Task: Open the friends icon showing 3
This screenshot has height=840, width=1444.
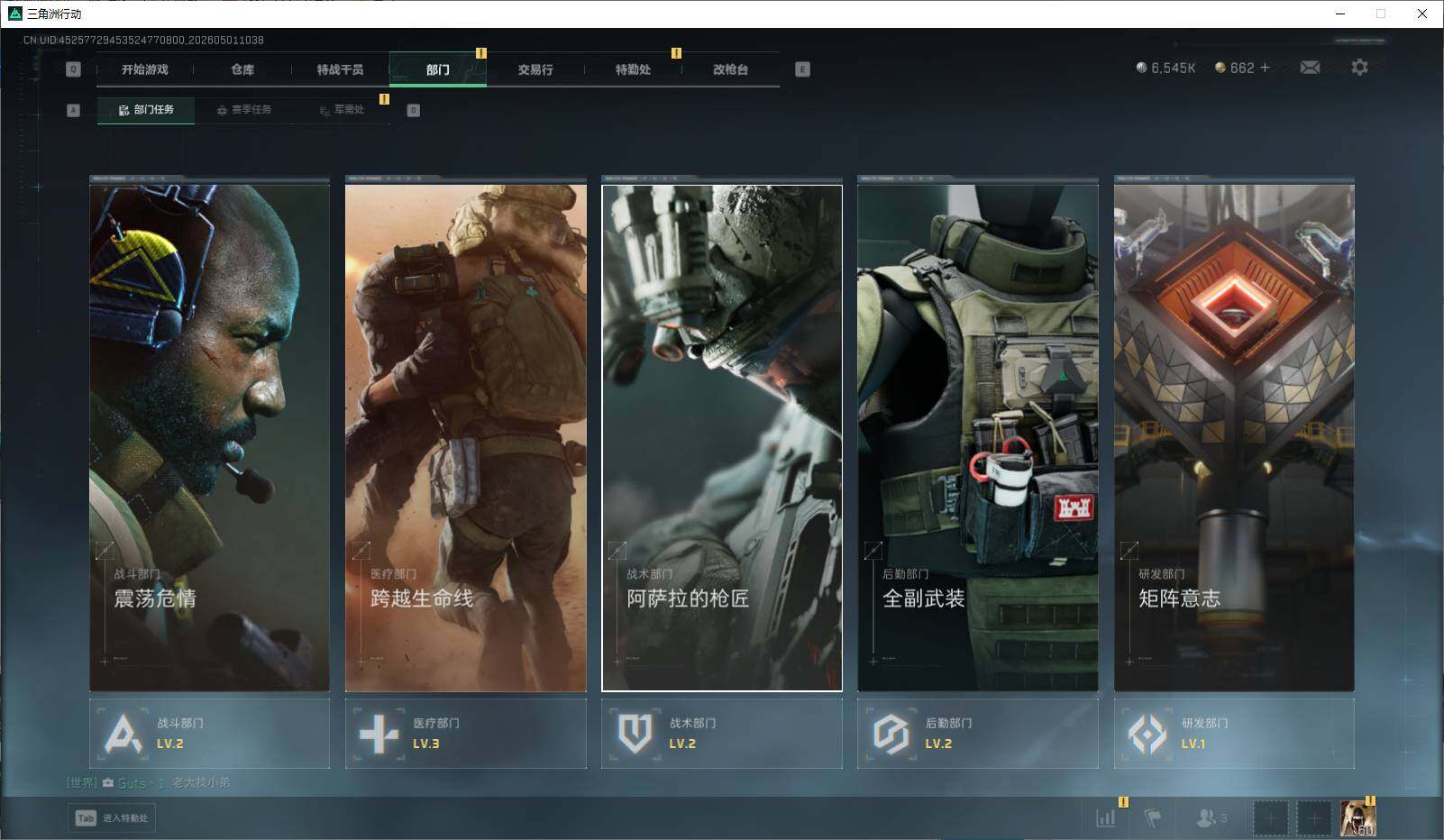Action: tap(1211, 817)
